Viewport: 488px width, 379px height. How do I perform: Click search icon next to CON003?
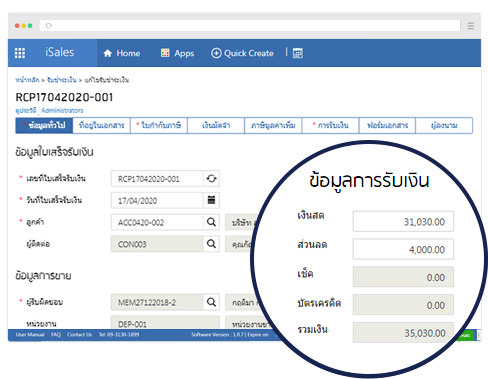point(211,244)
